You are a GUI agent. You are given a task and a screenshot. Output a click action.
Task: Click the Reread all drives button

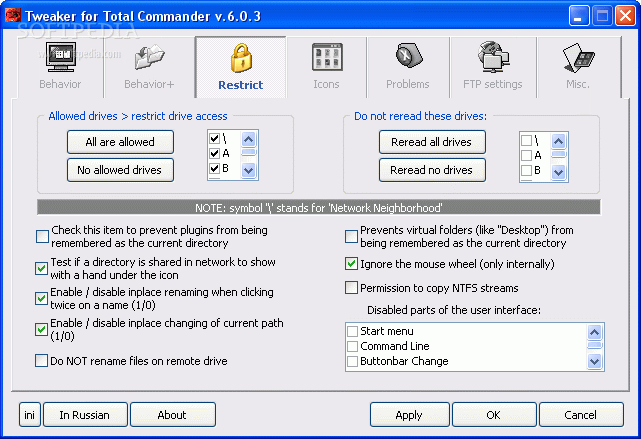click(432, 142)
